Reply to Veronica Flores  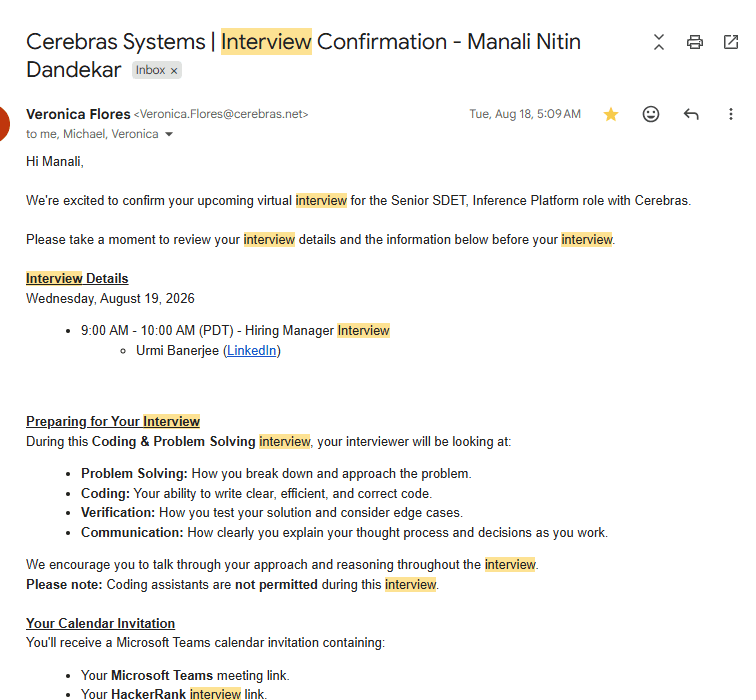pos(691,114)
